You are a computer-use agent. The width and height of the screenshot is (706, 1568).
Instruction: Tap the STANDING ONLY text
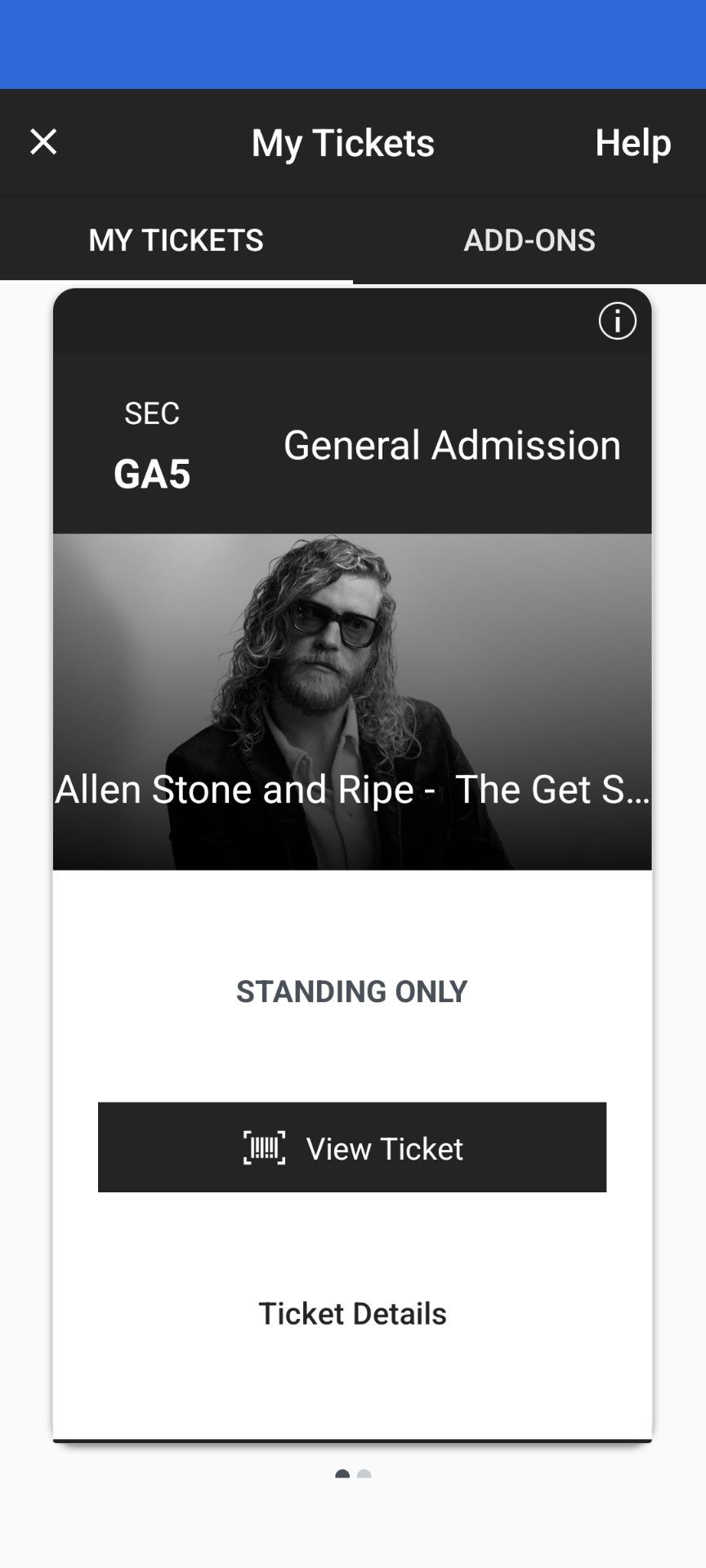(x=352, y=991)
